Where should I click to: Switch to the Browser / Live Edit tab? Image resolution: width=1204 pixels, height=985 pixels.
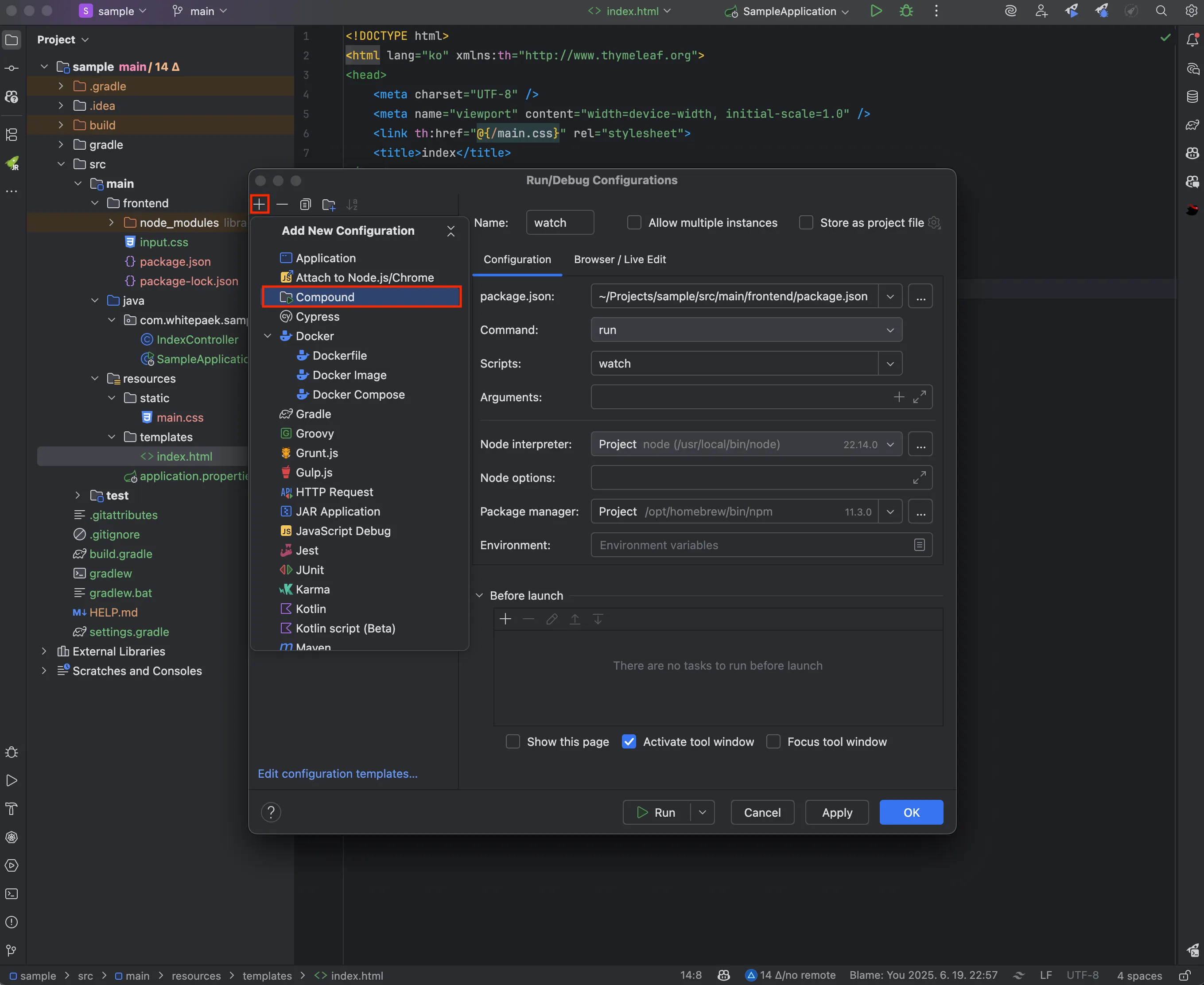click(620, 259)
